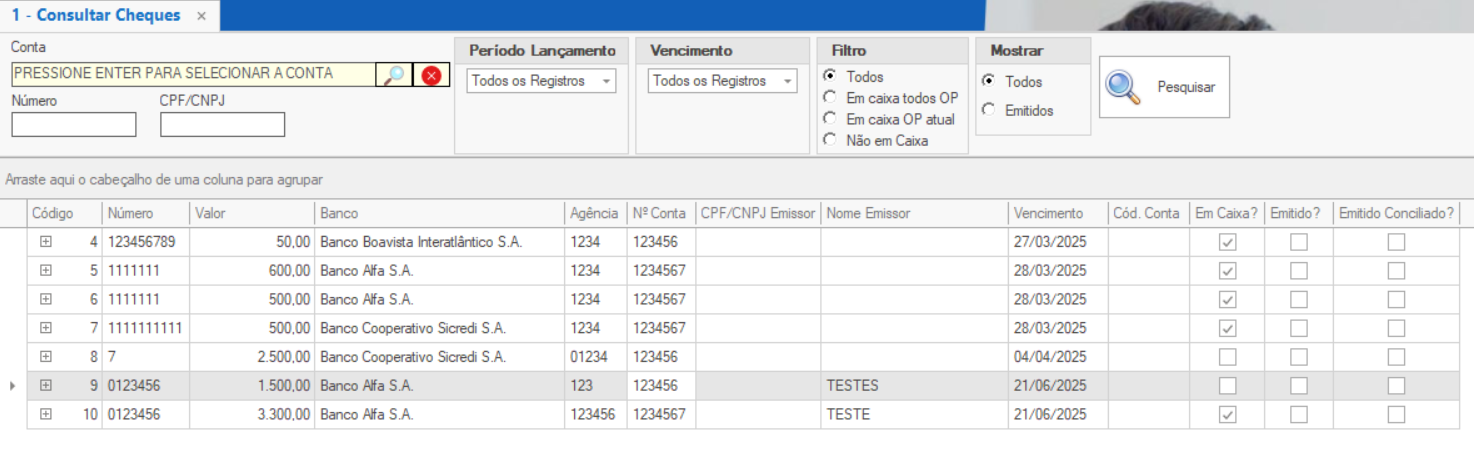Switch to the 1 - Consultar Cheques tab
Viewport: 1474px width, 452px height.
pos(96,15)
